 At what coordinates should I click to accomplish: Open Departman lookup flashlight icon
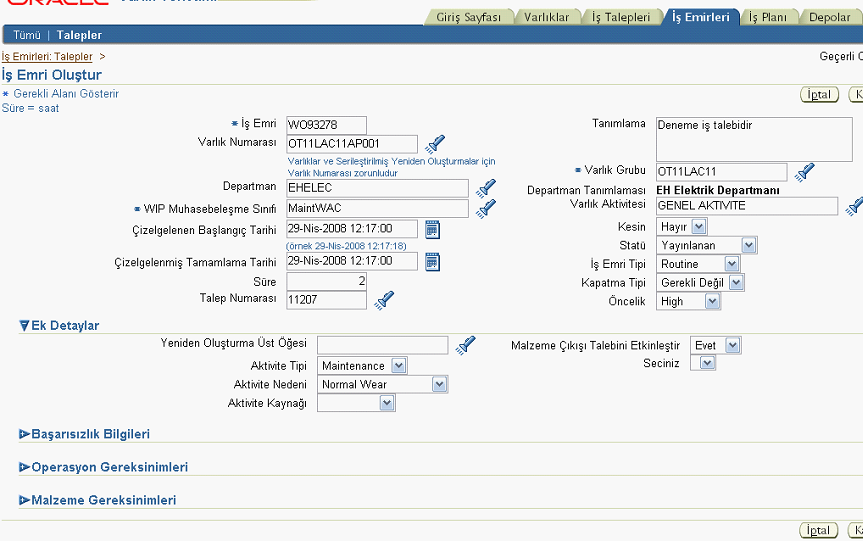pos(486,188)
